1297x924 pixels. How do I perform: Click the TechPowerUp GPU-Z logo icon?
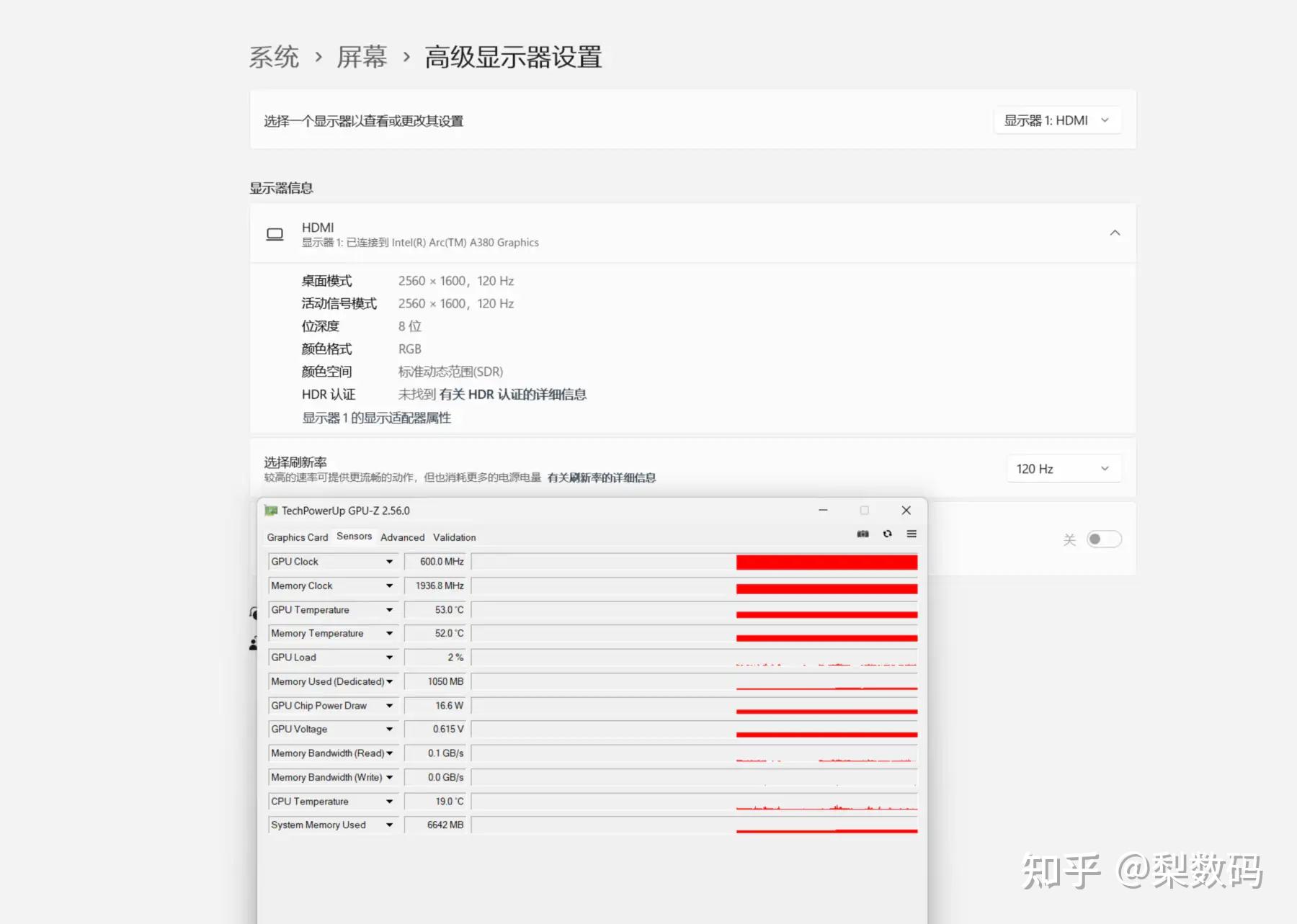tap(272, 510)
